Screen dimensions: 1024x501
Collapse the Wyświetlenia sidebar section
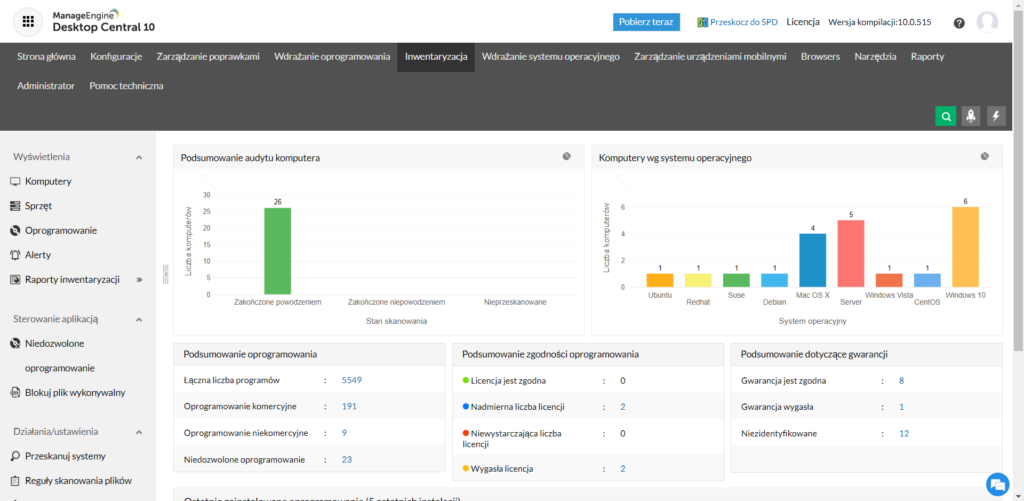click(x=138, y=157)
